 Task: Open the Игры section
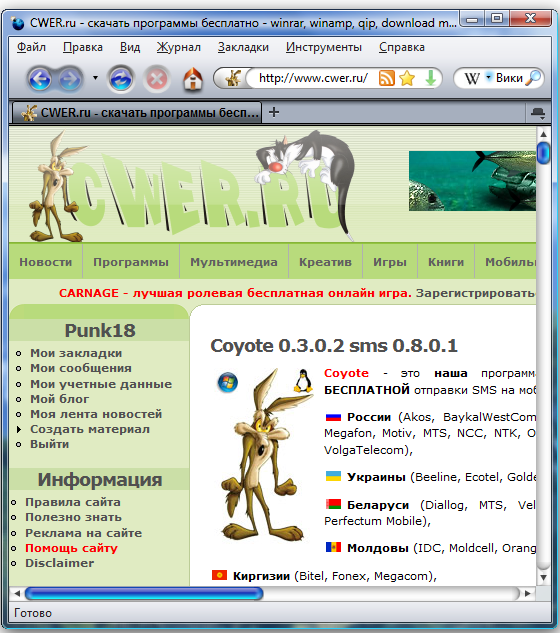pos(390,262)
